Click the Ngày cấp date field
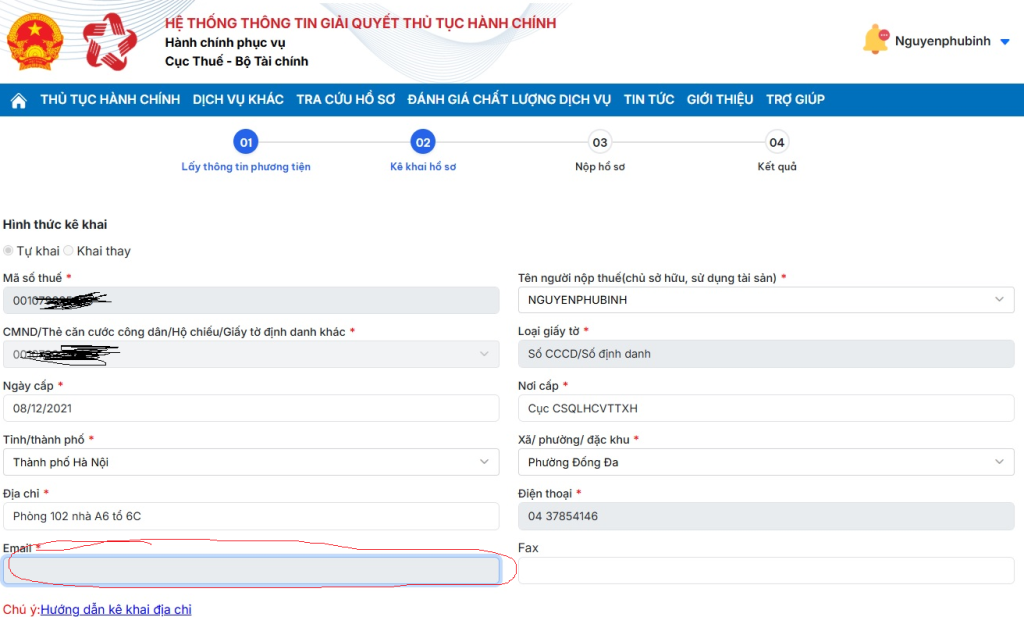 click(x=251, y=409)
